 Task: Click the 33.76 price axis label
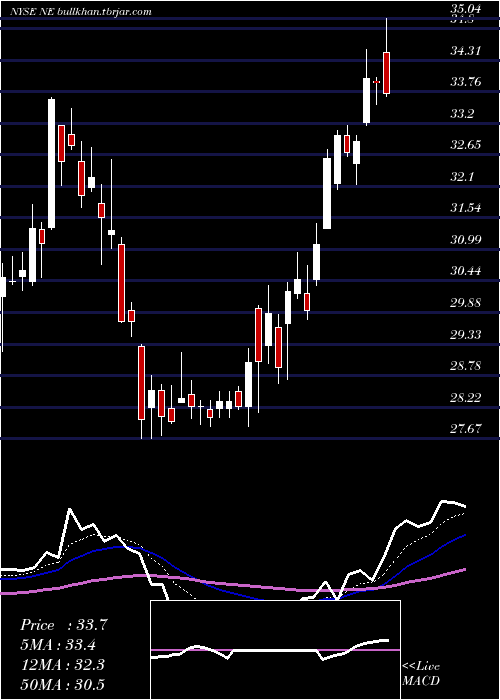pyautogui.click(x=466, y=82)
